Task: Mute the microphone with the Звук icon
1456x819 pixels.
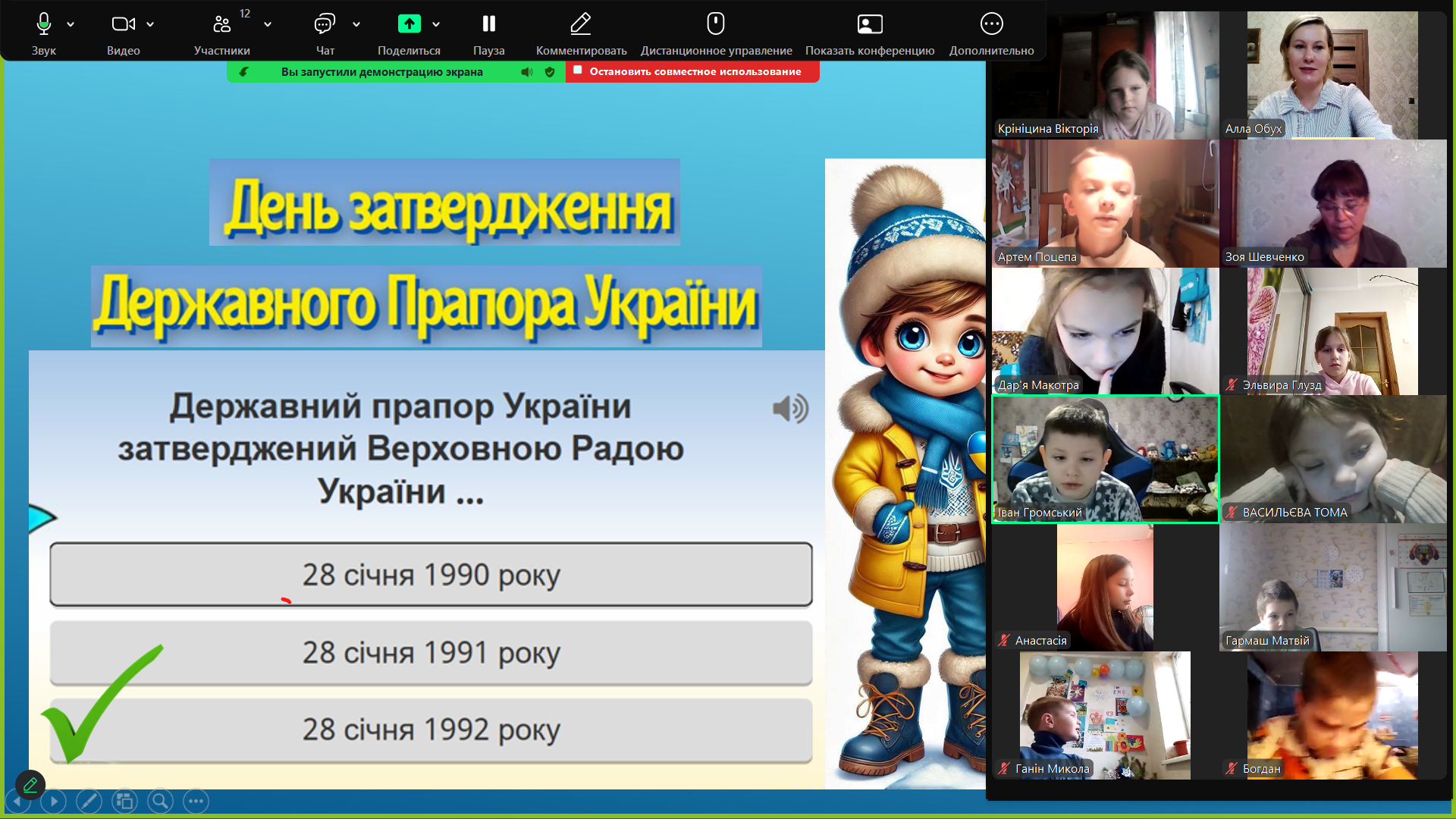Action: pos(44,24)
